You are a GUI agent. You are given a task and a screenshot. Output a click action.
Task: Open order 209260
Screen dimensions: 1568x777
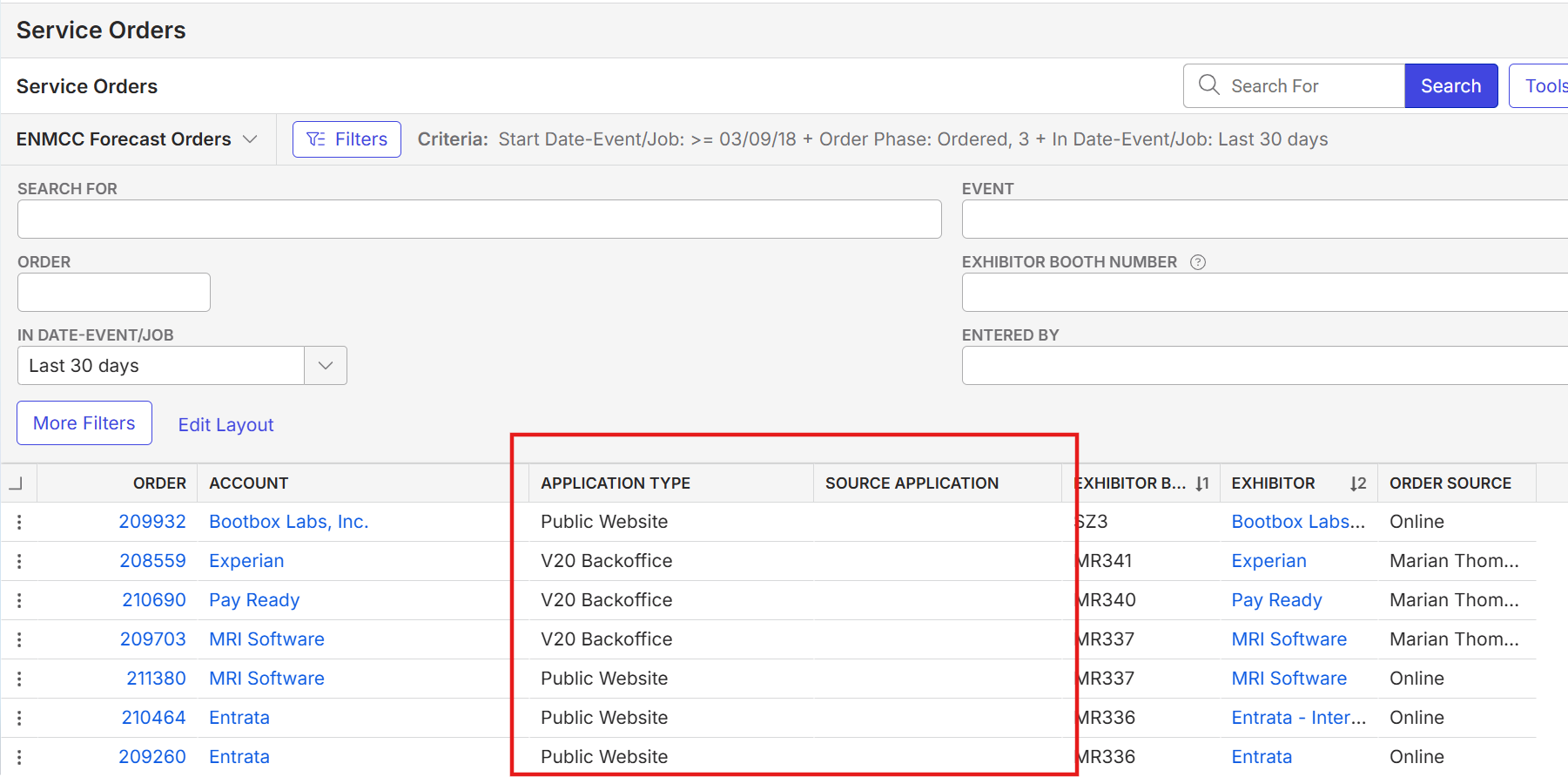[x=152, y=757]
